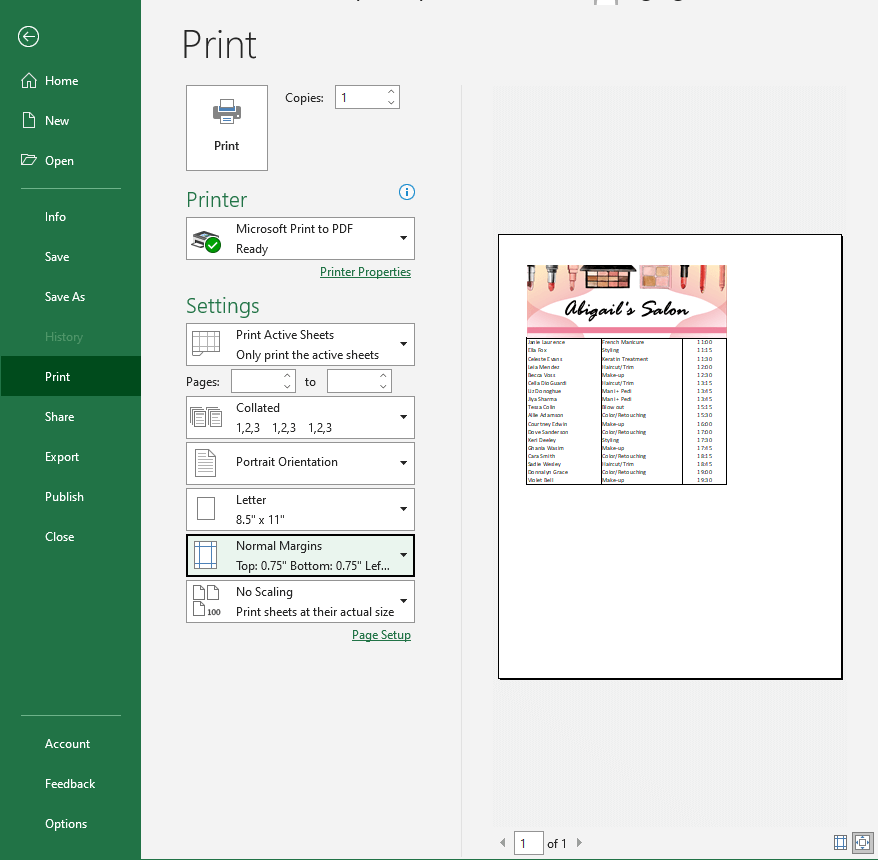Viewport: 878px width, 860px height.
Task: Open Printer Properties link
Action: coord(365,271)
